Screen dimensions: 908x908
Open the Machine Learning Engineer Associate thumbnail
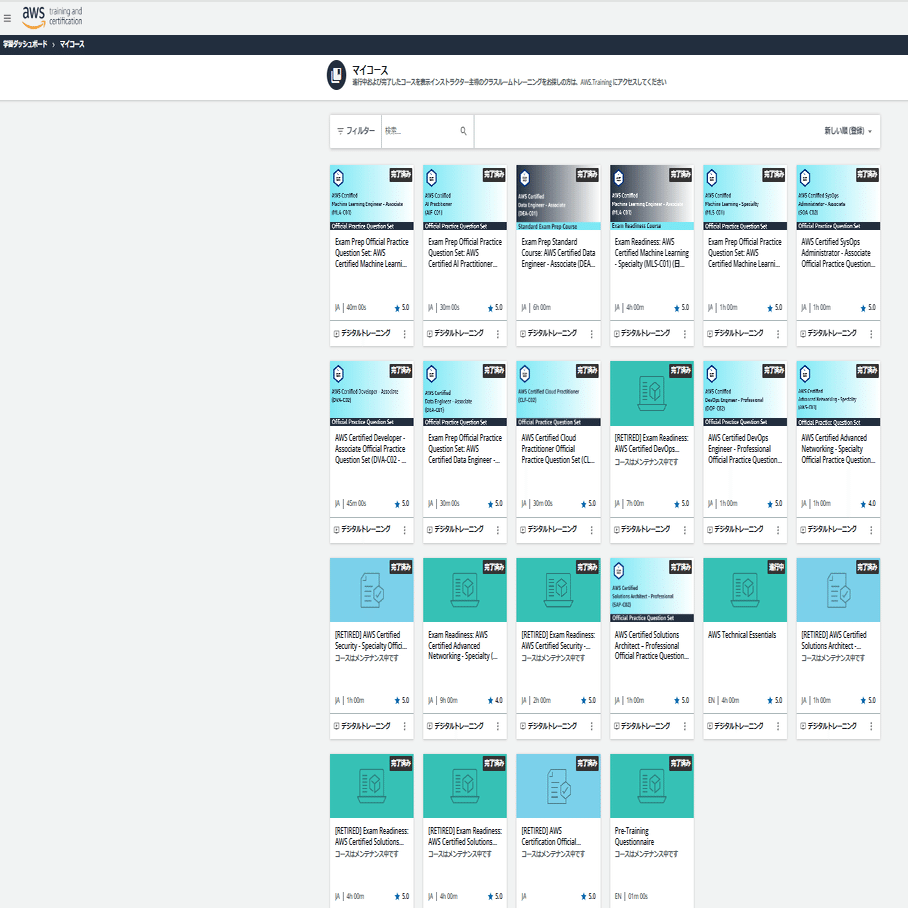click(x=372, y=197)
